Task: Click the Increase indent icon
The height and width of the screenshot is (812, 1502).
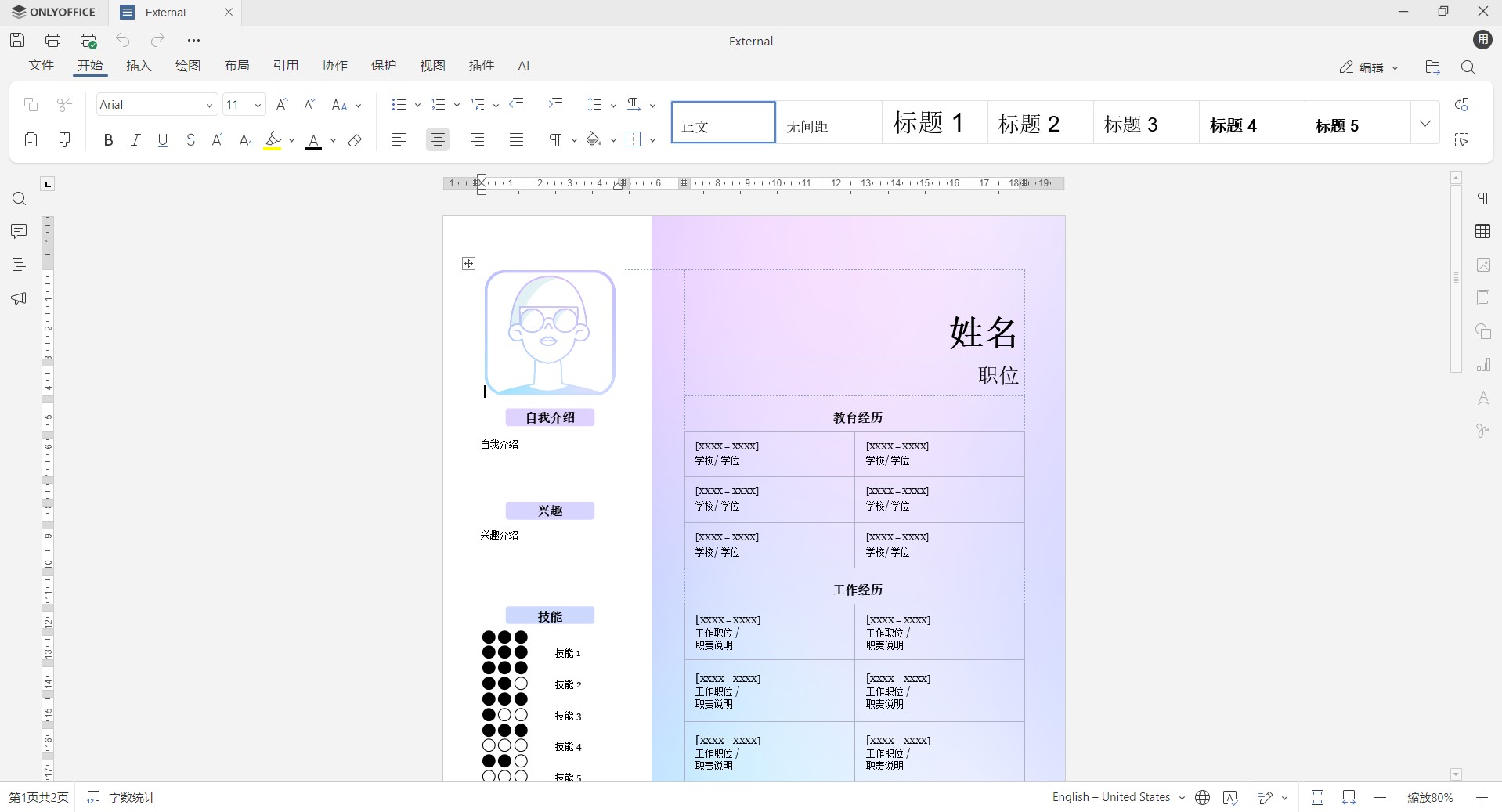Action: pos(555,105)
